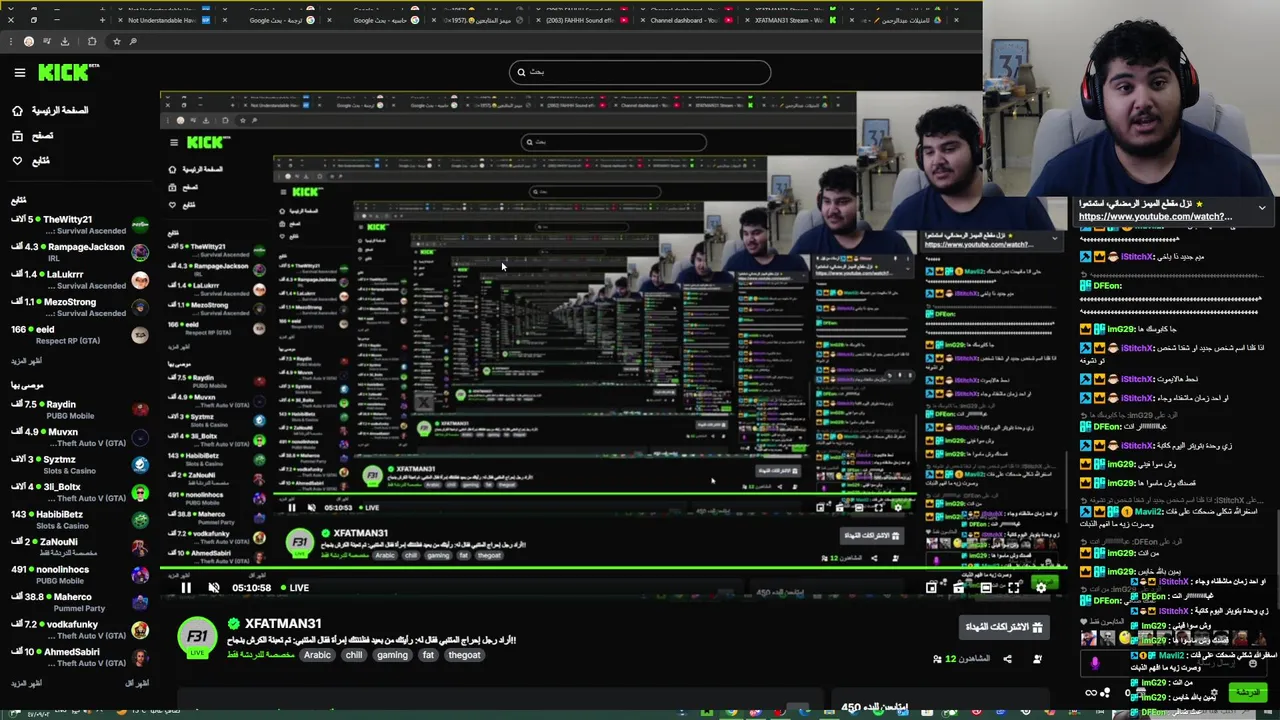Screen dimensions: 1280x720
Task: Select the fat stream tag
Action: pyautogui.click(x=428, y=655)
